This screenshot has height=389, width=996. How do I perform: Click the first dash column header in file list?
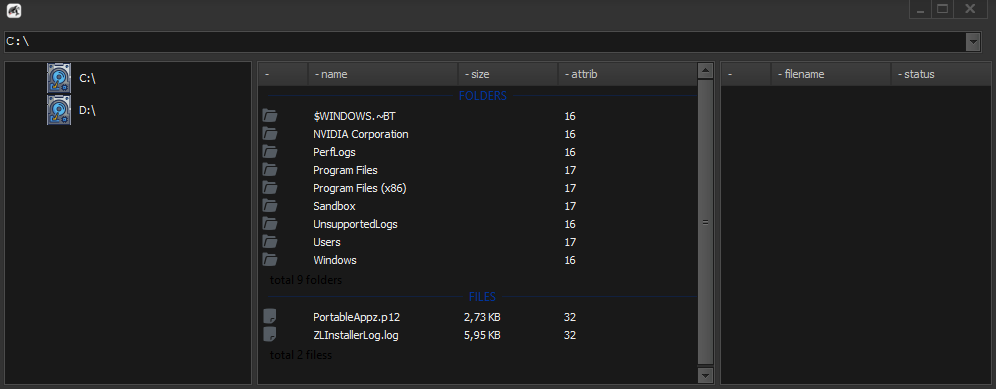pyautogui.click(x=283, y=74)
